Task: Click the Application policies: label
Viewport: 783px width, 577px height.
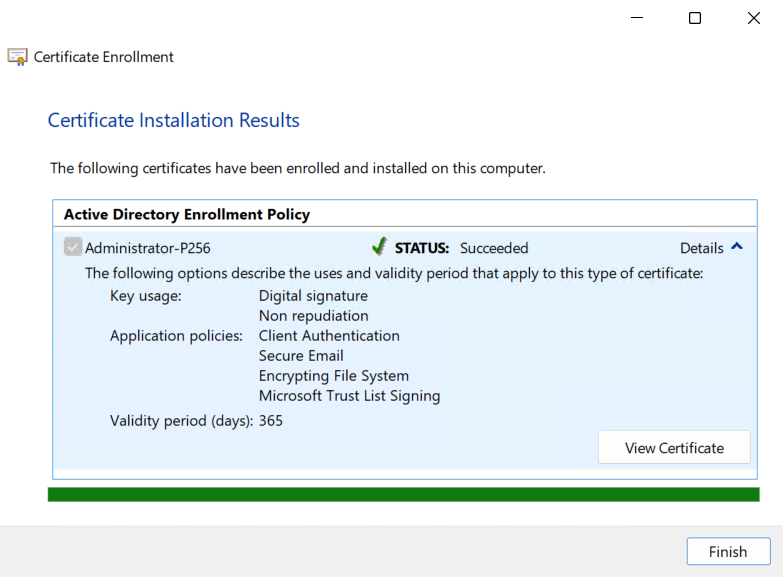Action: tap(176, 336)
